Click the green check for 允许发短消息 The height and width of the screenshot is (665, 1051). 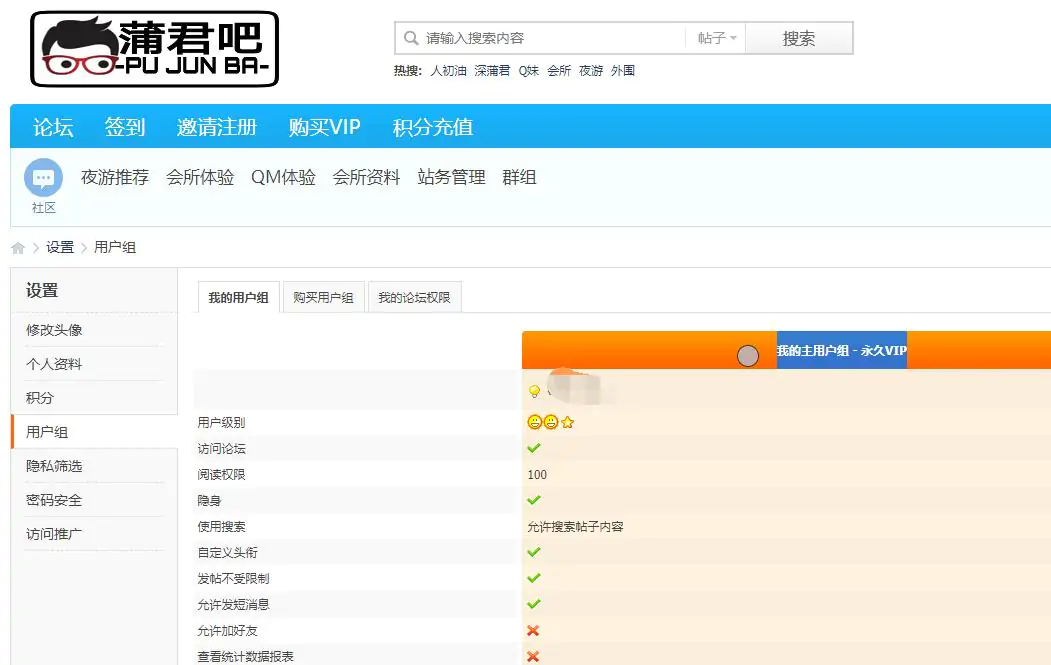534,604
